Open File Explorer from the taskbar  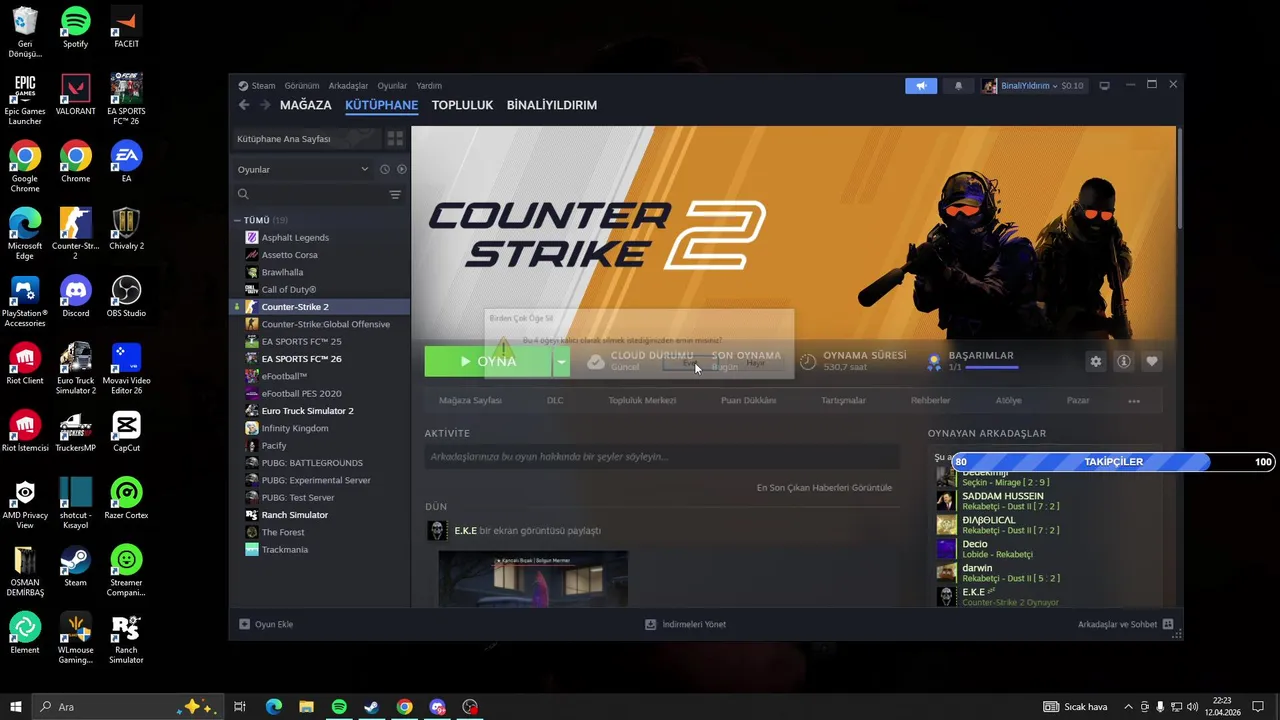click(306, 707)
